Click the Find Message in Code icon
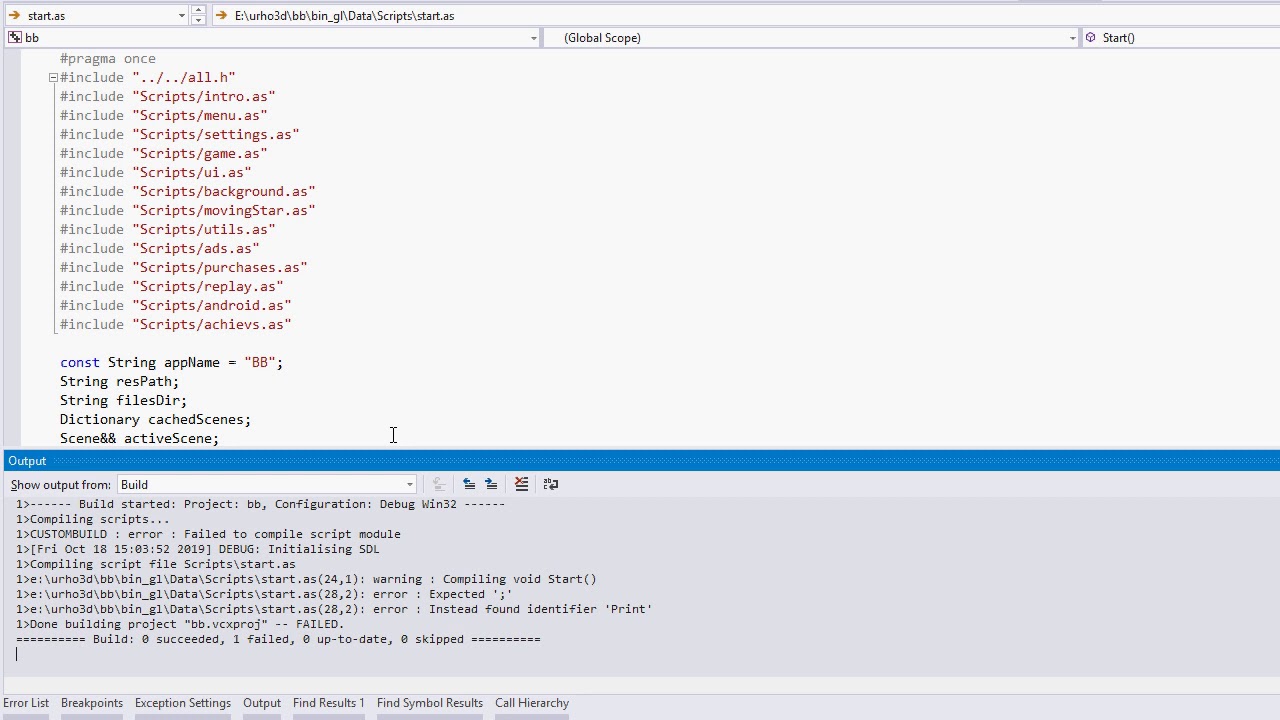The height and width of the screenshot is (720, 1280). tap(438, 484)
